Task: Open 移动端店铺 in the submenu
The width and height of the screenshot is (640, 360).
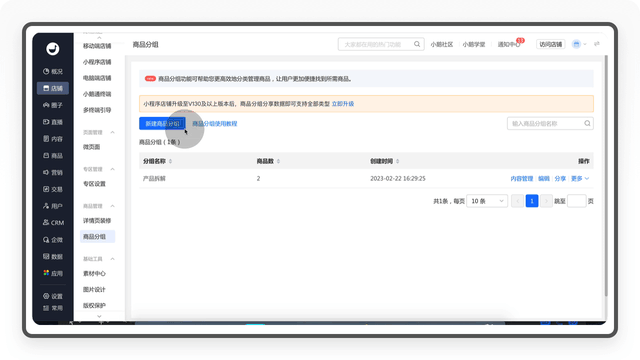Action: coord(97,46)
